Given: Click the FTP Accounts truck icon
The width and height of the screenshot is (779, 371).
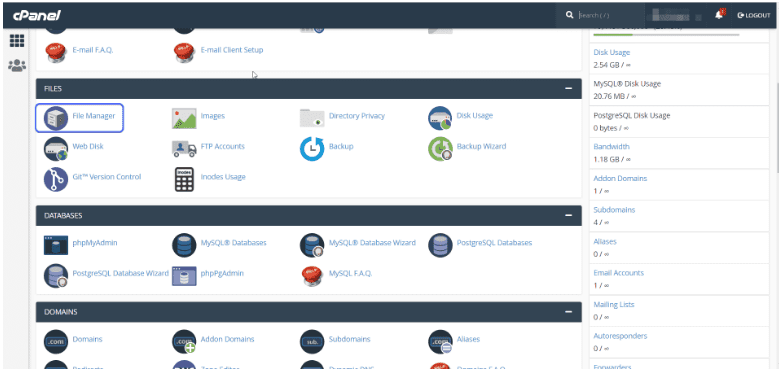Looking at the screenshot, I should [x=184, y=148].
